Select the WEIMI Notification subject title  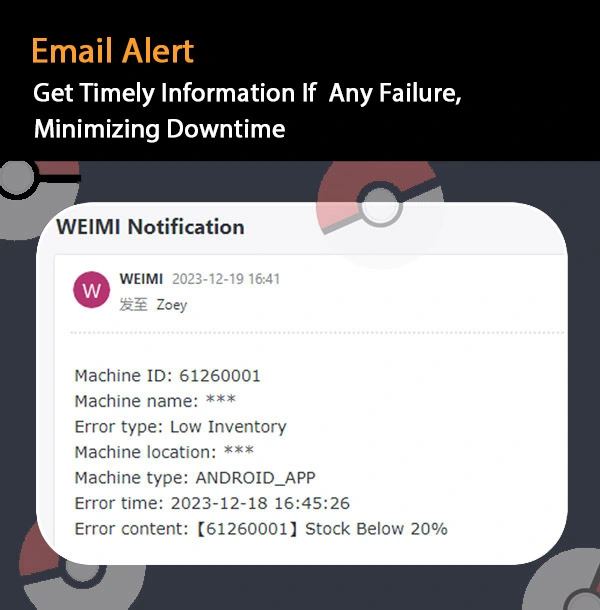coord(150,226)
